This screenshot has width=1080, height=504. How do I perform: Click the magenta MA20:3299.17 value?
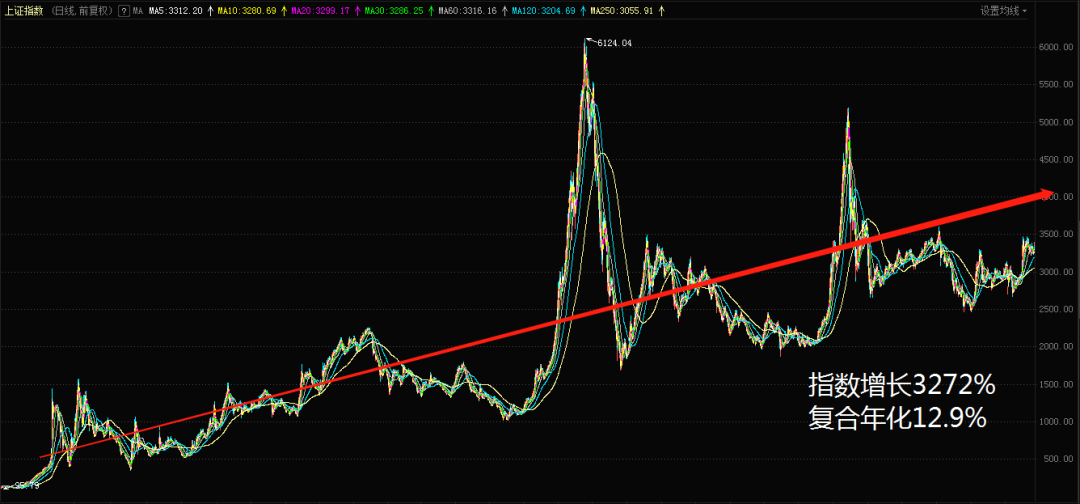[320, 11]
